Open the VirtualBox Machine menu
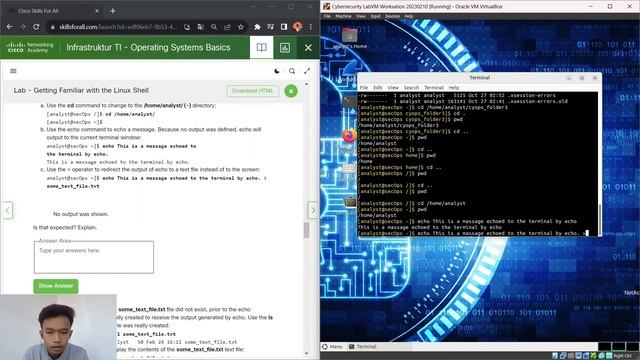Screen dimensions: 640x360 click(x=343, y=16)
